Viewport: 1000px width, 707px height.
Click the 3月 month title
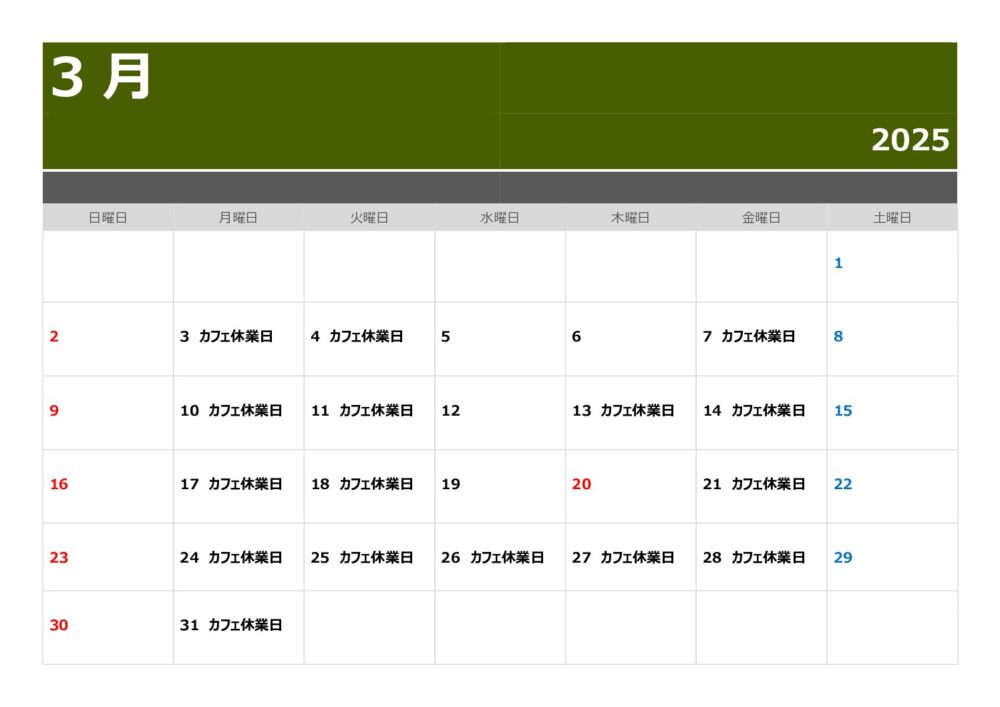coord(101,77)
